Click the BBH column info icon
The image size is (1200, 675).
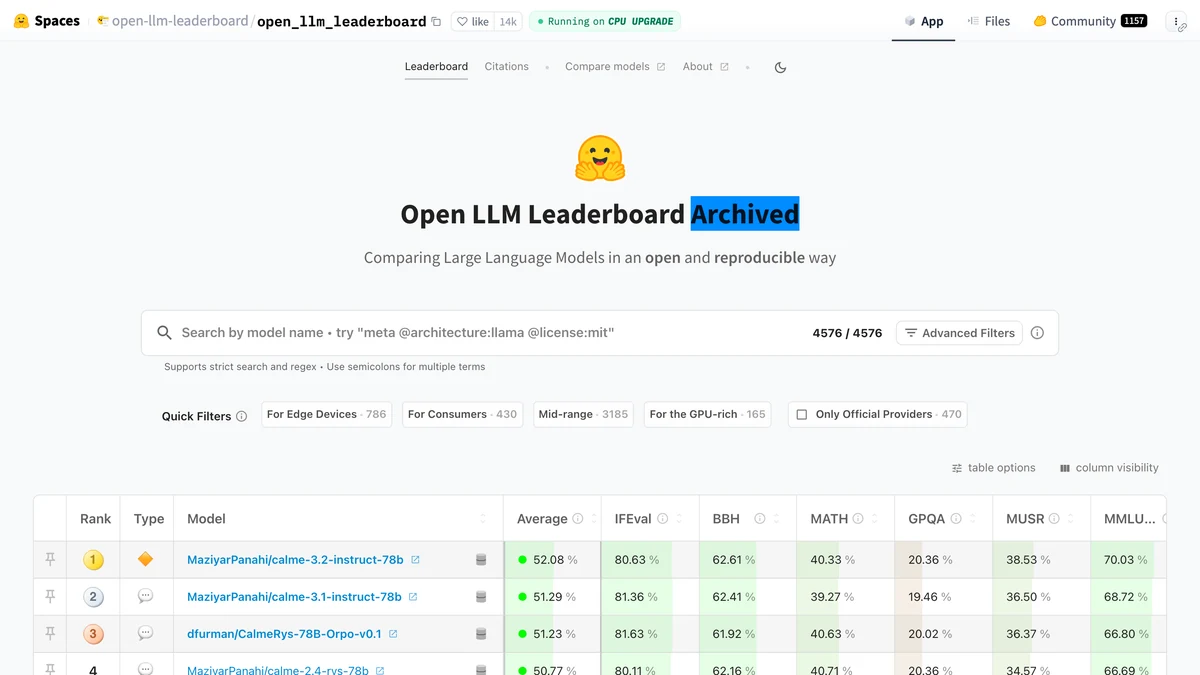pos(759,519)
